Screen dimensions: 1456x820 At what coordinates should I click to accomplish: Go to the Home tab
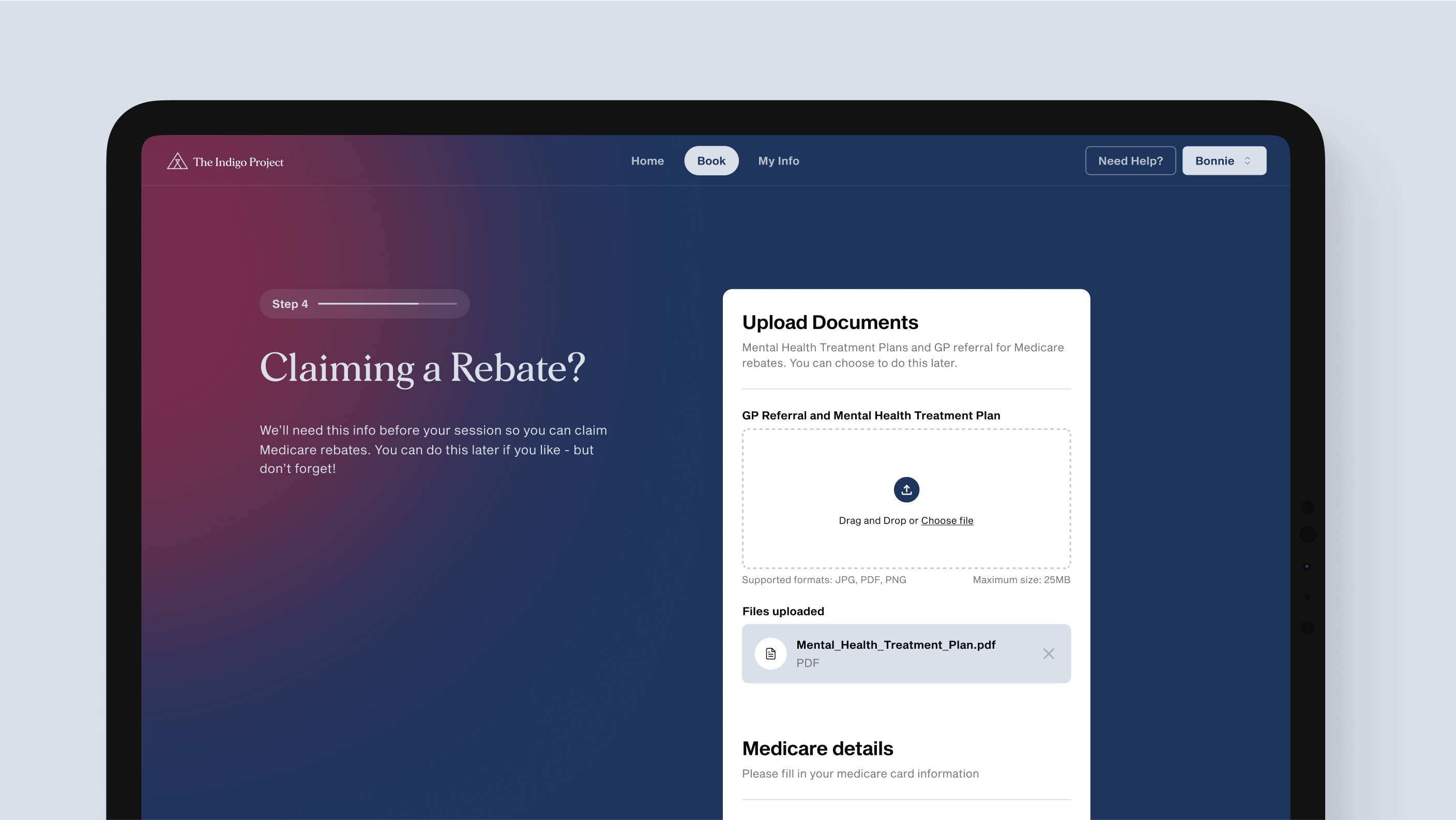click(x=647, y=161)
